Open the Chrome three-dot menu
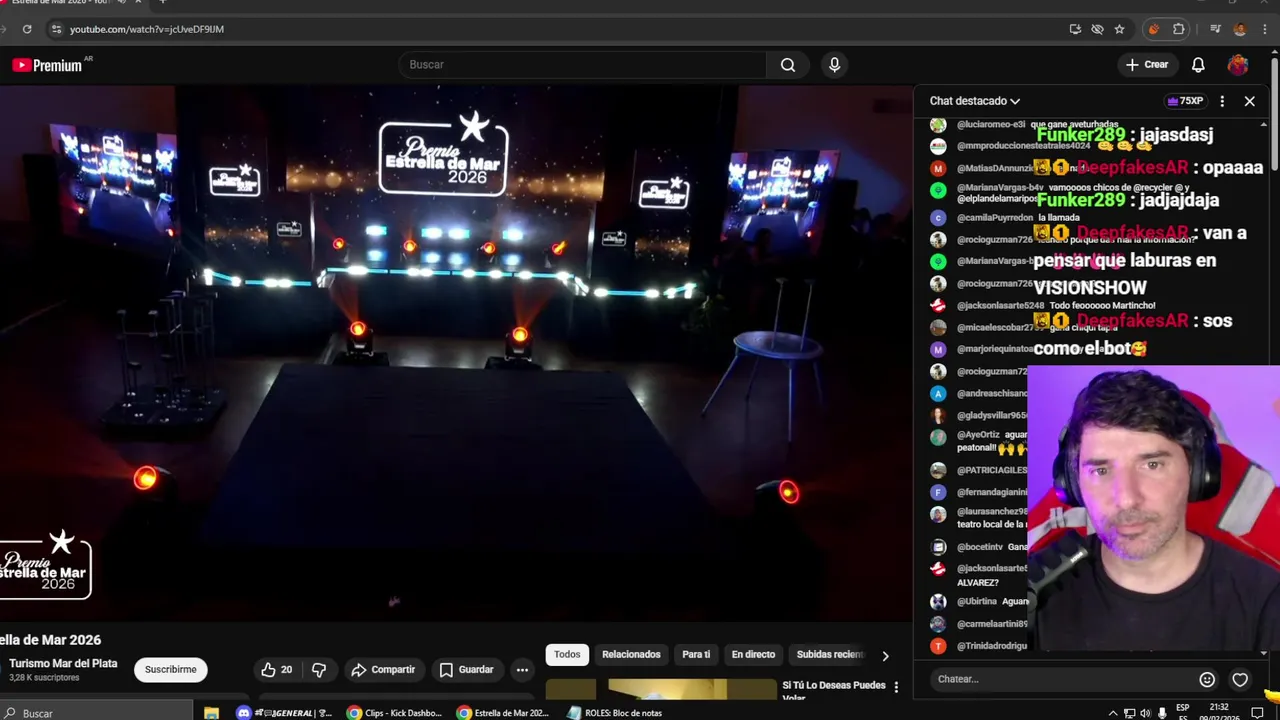The height and width of the screenshot is (720, 1280). coord(1265,29)
